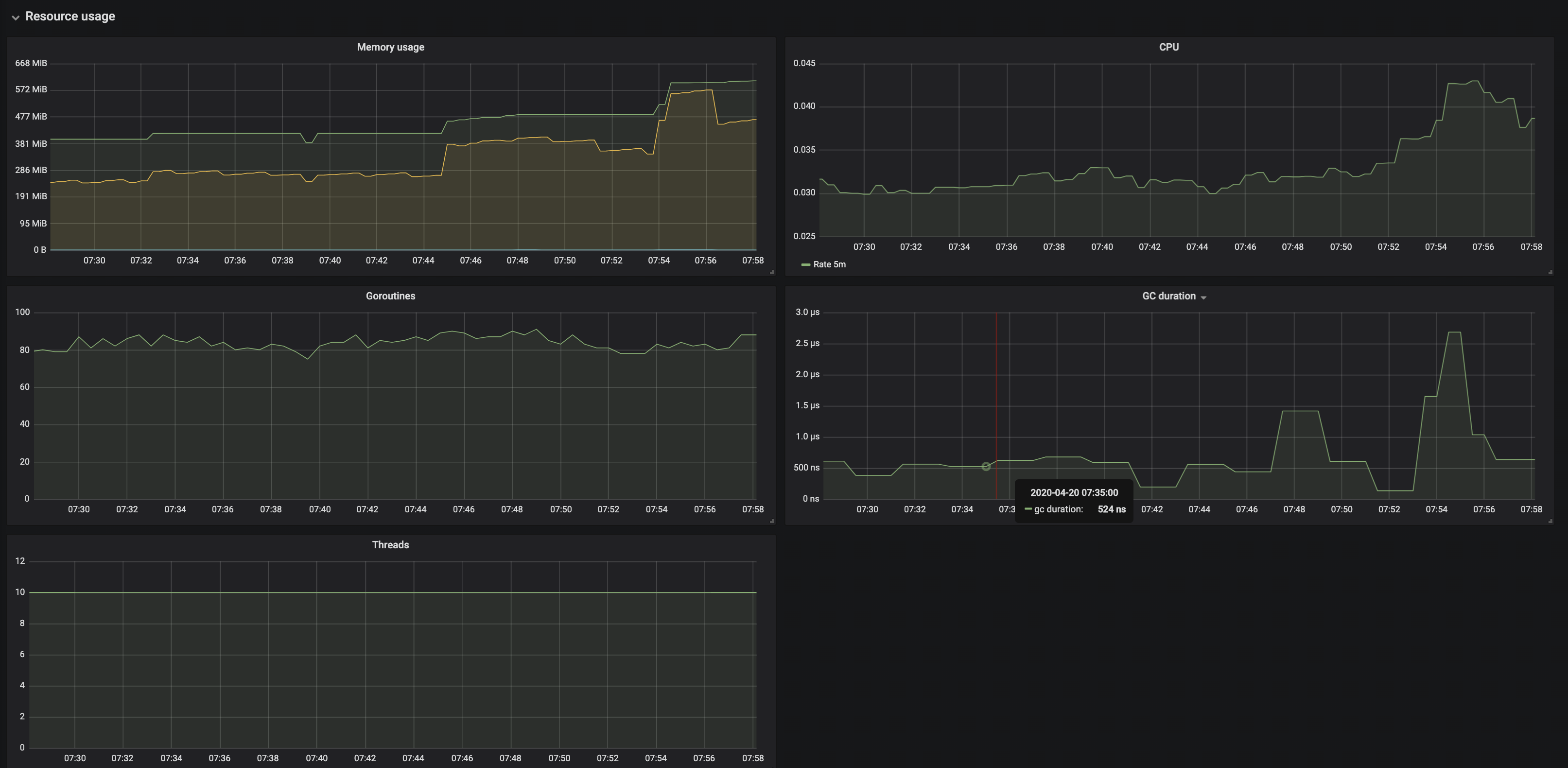Click the 668 MiB axis label in Memory usage
This screenshot has width=1568, height=768.
coord(31,63)
